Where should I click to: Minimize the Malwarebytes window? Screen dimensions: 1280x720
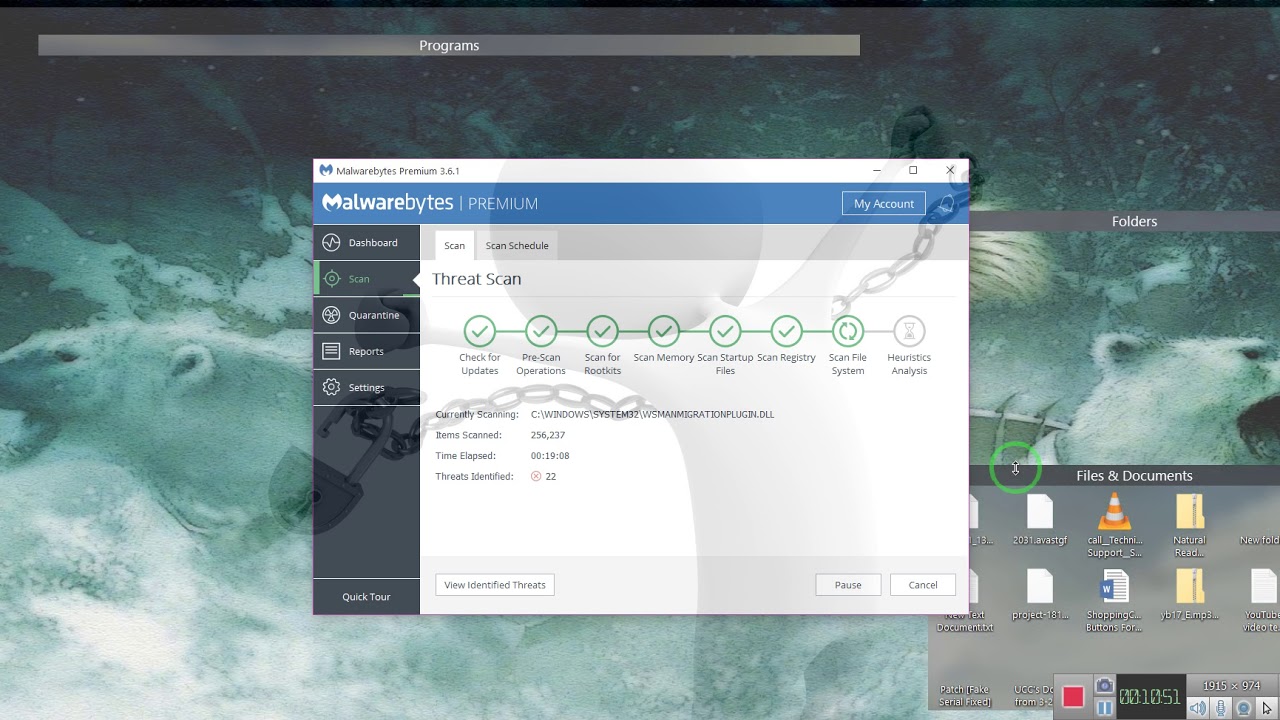point(877,171)
